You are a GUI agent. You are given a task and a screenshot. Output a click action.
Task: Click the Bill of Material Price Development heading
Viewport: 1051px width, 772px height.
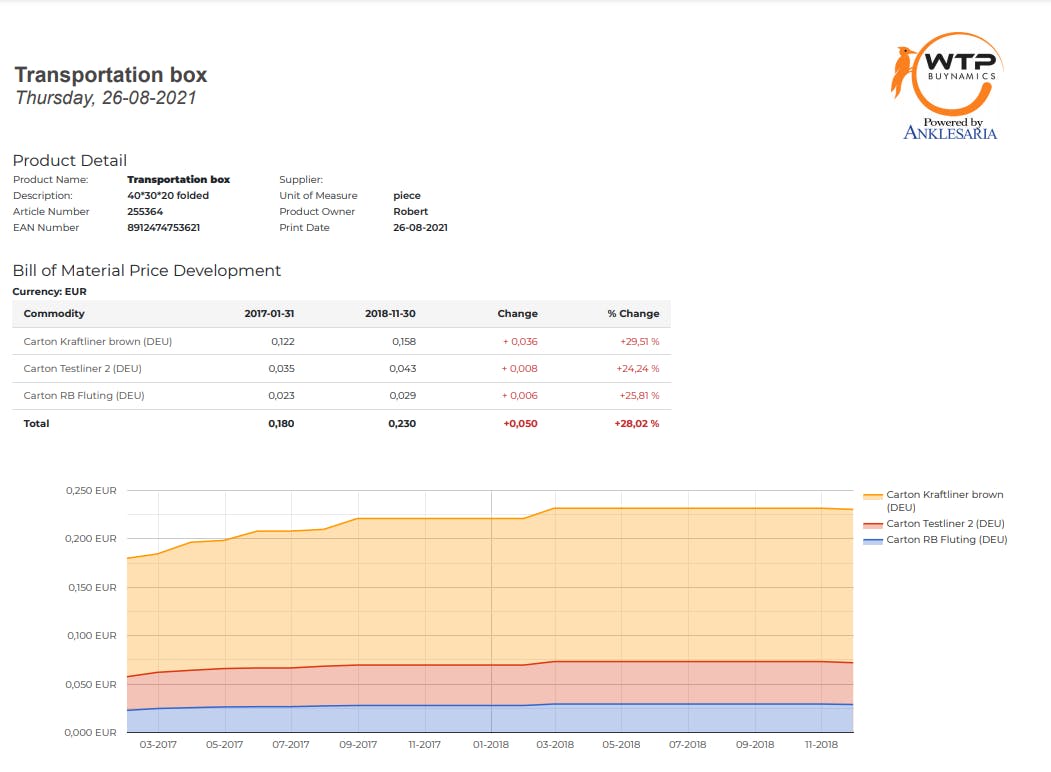click(x=146, y=271)
